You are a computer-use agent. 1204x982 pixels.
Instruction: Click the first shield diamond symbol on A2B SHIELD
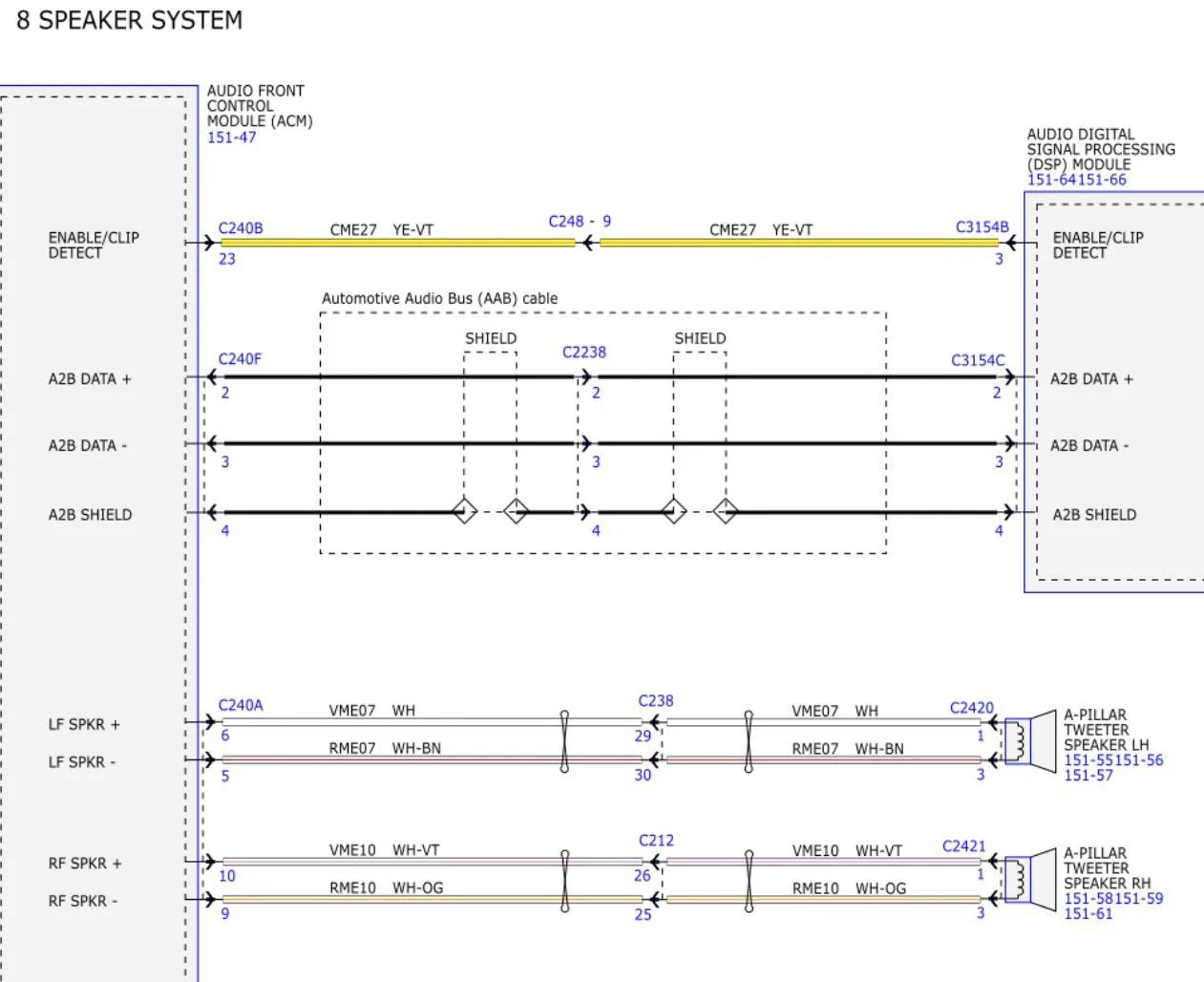click(464, 511)
